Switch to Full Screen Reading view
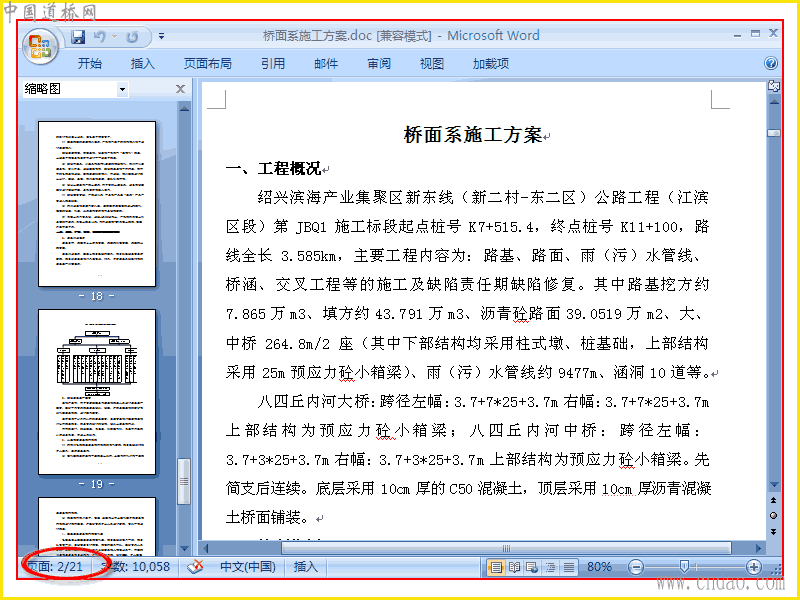Viewport: 800px width, 600px height. (514, 567)
